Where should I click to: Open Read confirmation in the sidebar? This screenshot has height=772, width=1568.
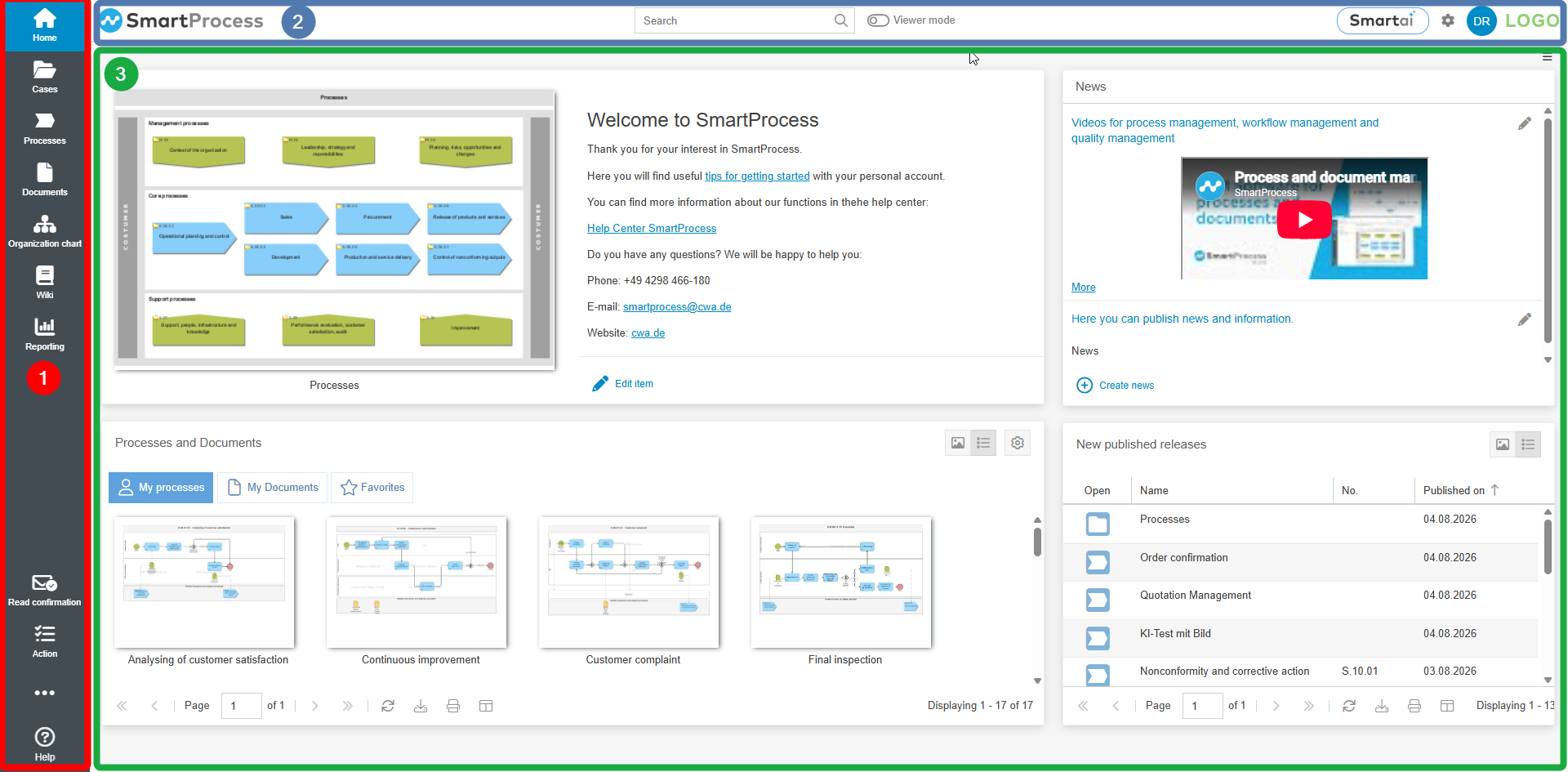pos(45,591)
